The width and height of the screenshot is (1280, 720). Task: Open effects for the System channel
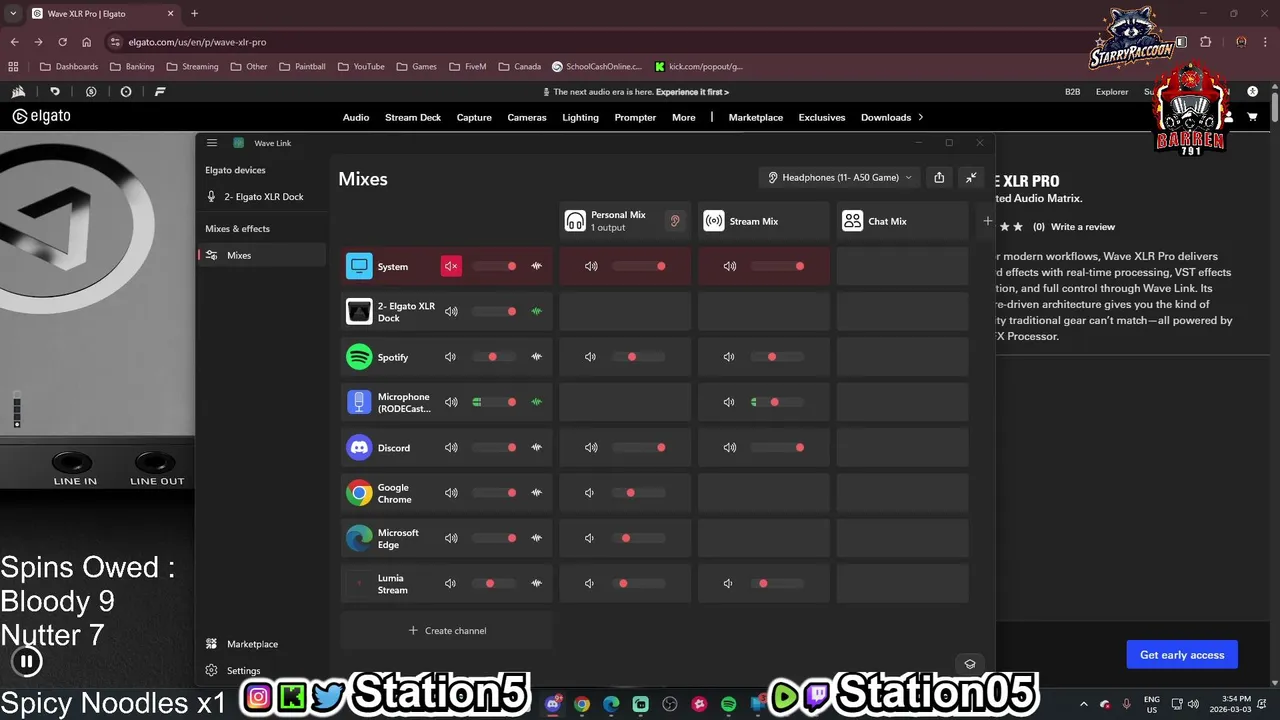pos(537,266)
